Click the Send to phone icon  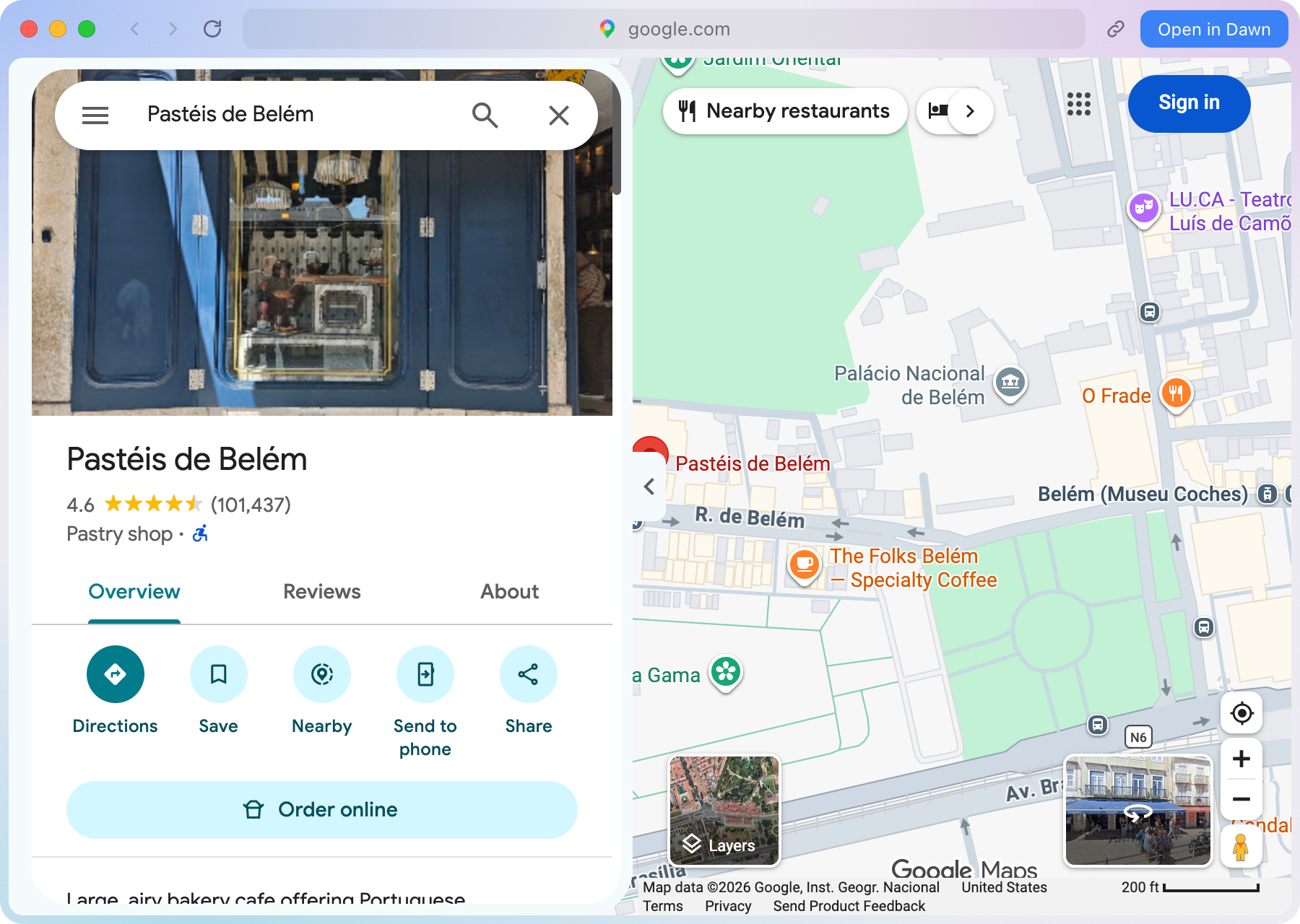pos(425,674)
